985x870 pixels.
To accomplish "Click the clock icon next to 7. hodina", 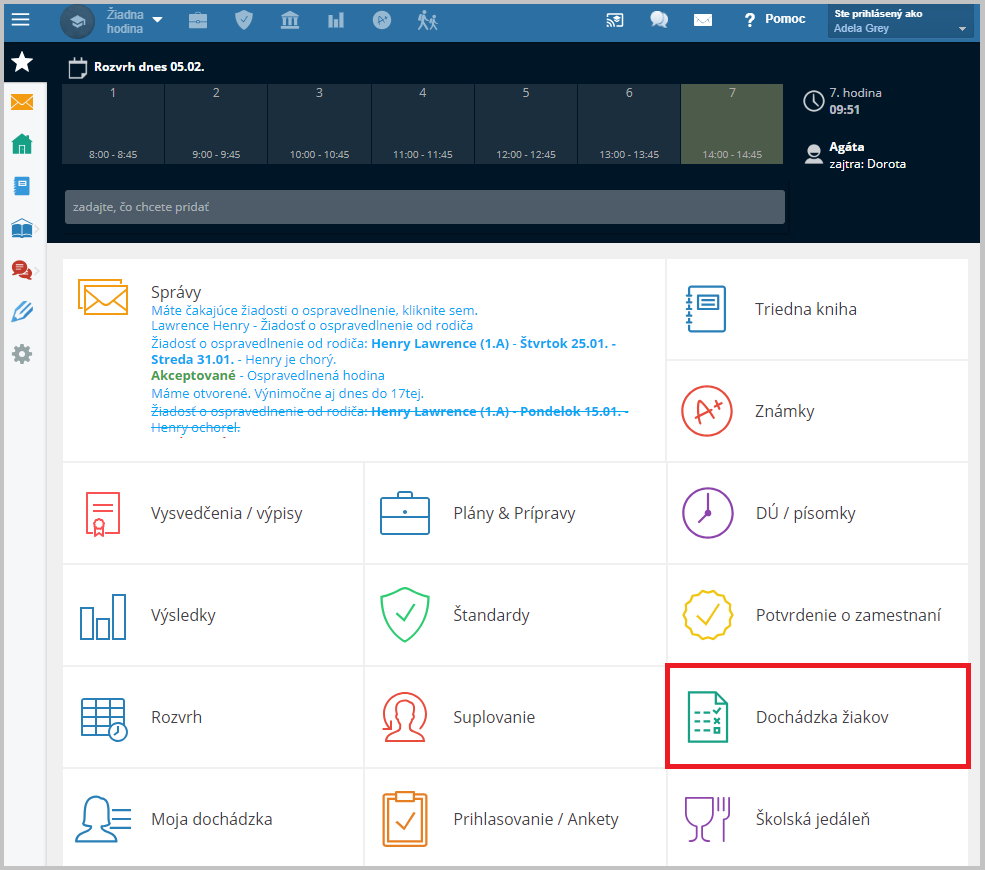I will pyautogui.click(x=814, y=101).
